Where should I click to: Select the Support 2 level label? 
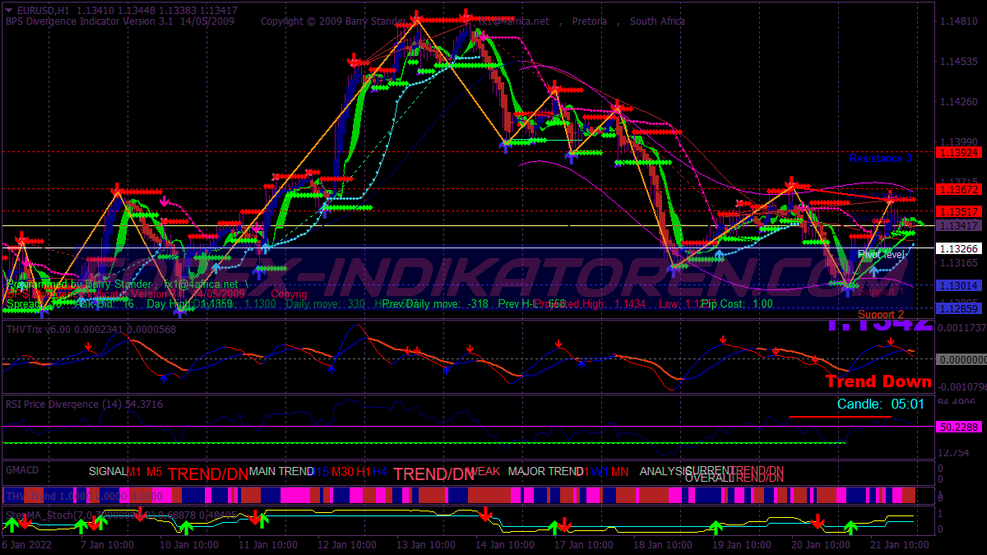coord(880,314)
